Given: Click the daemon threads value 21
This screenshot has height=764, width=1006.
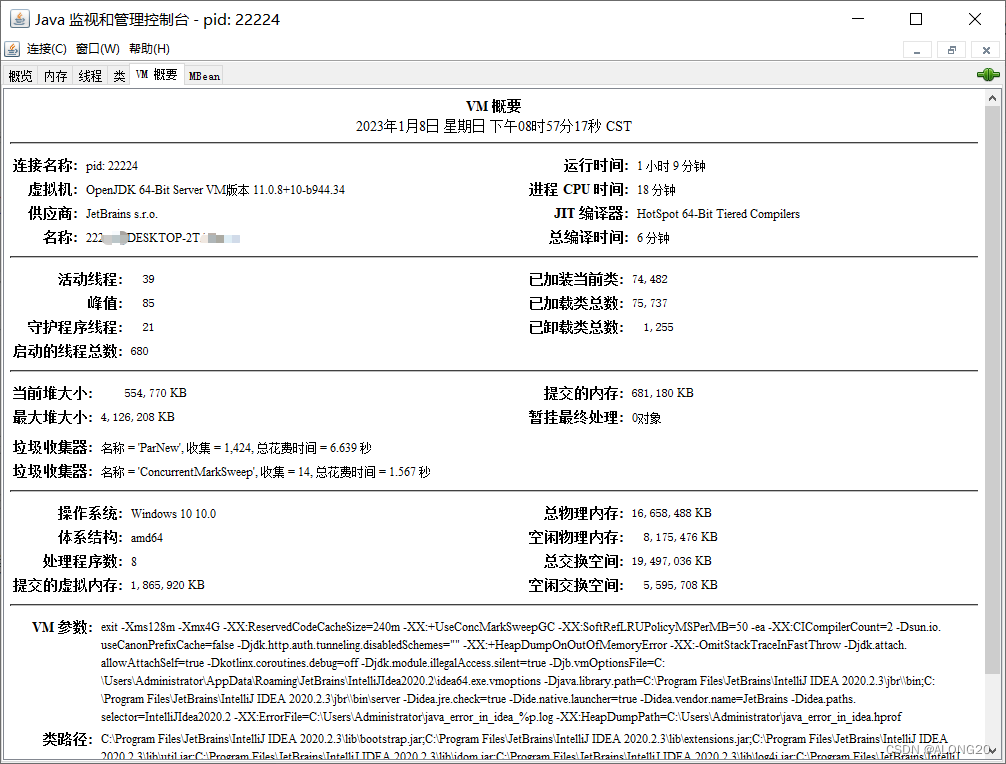Looking at the screenshot, I should pyautogui.click(x=148, y=327).
